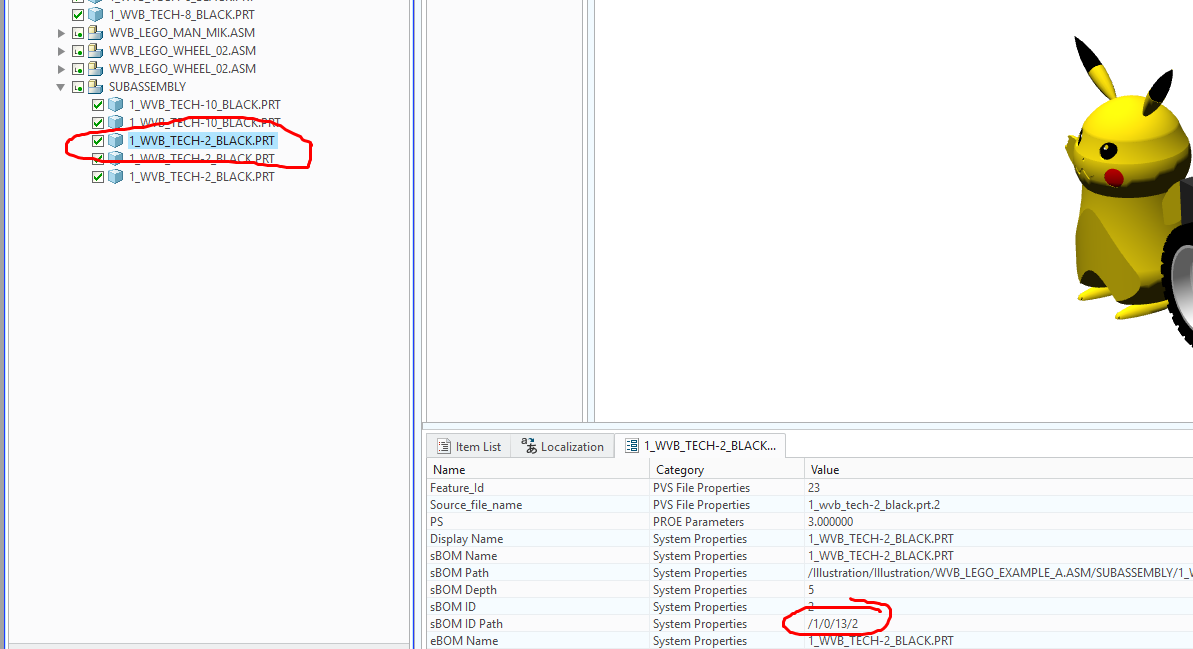1193x649 pixels.
Task: Select the sBOM Path property row
Action: (810, 573)
